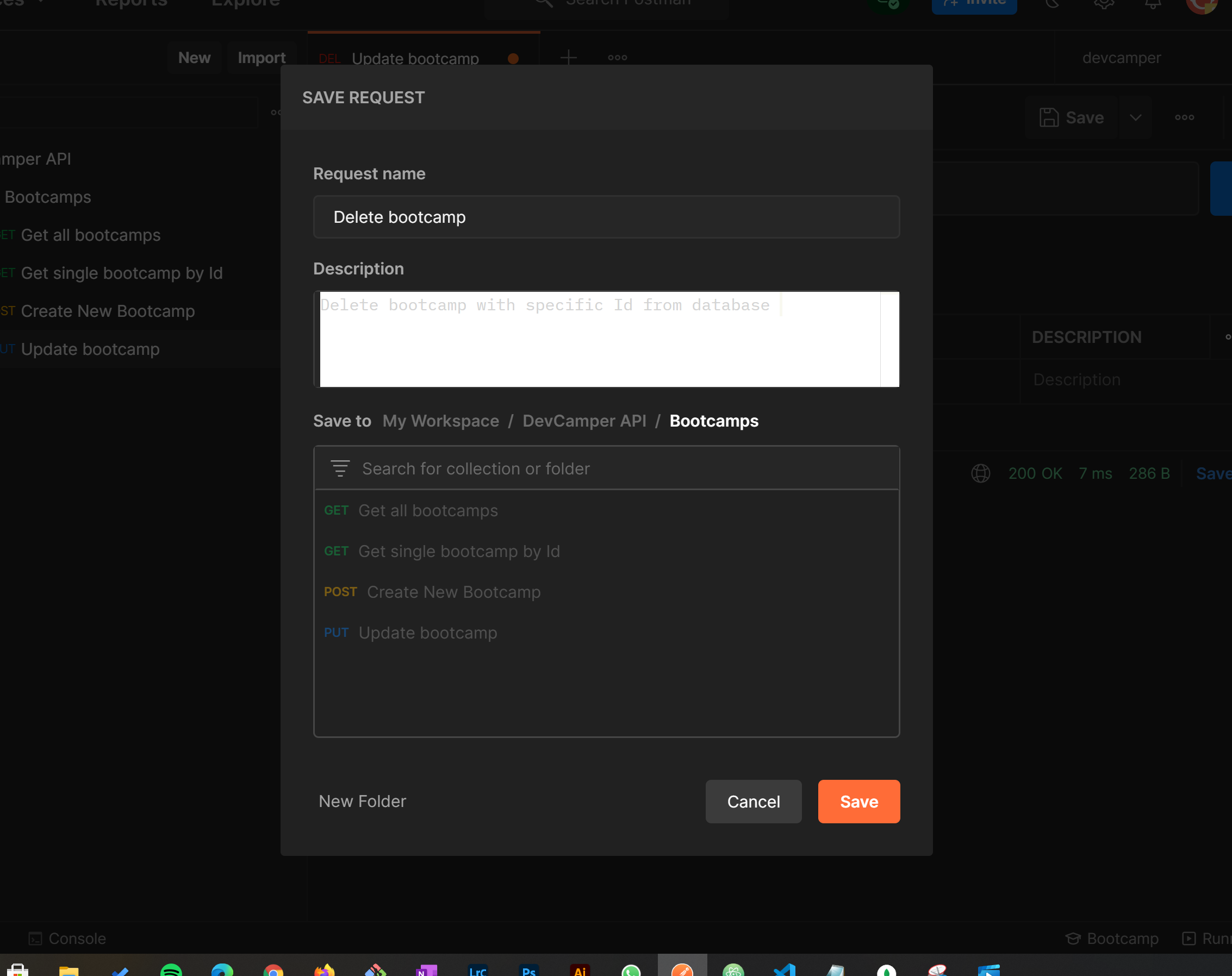Screen dimensions: 1232x976
Task: Expand the Save options chevron in the request toolbar
Action: (x=1135, y=117)
